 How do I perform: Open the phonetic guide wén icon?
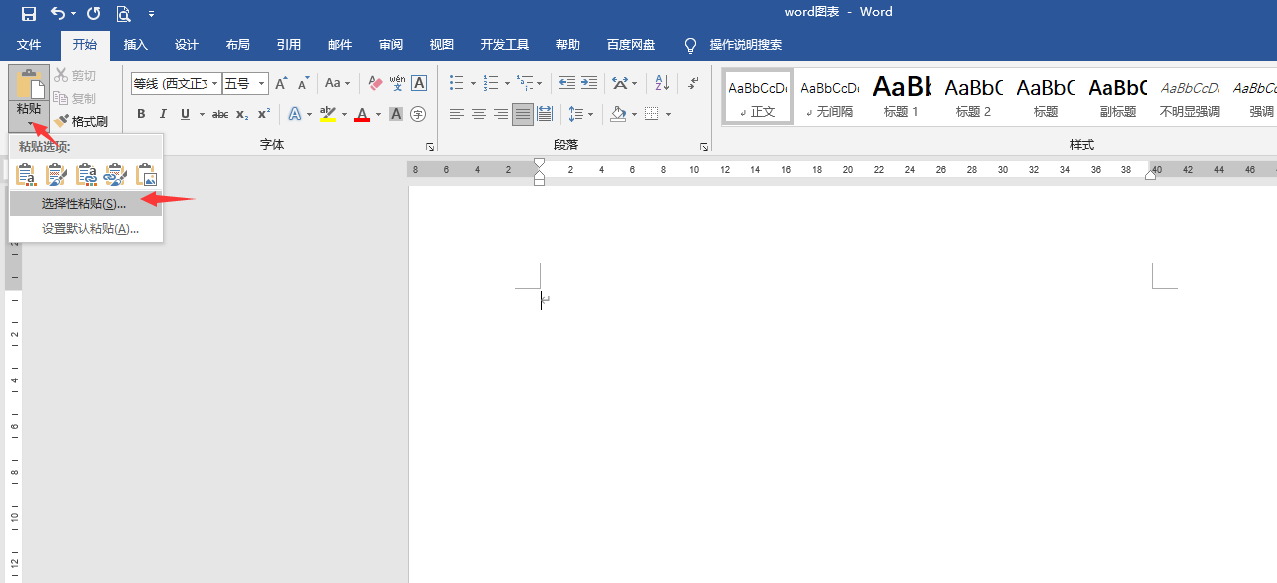click(x=397, y=83)
